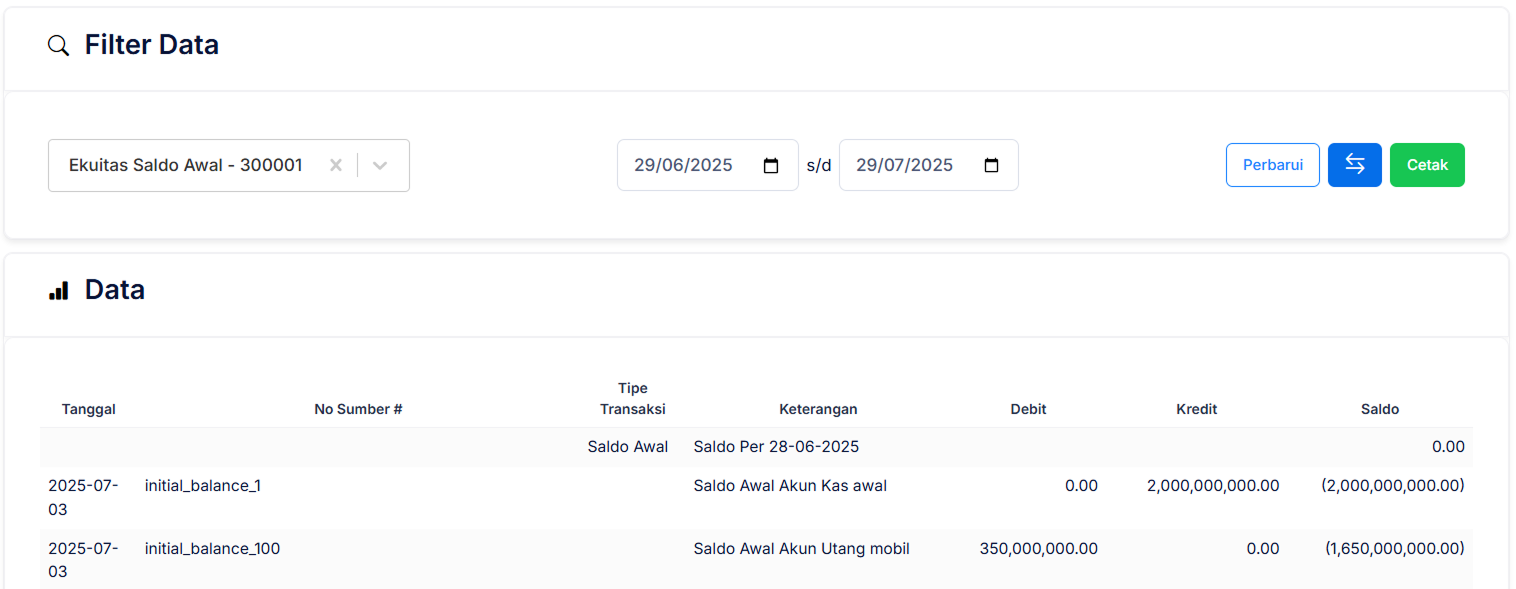Click the end date field 29/07/2025
The width and height of the screenshot is (1516, 589).
click(x=905, y=165)
